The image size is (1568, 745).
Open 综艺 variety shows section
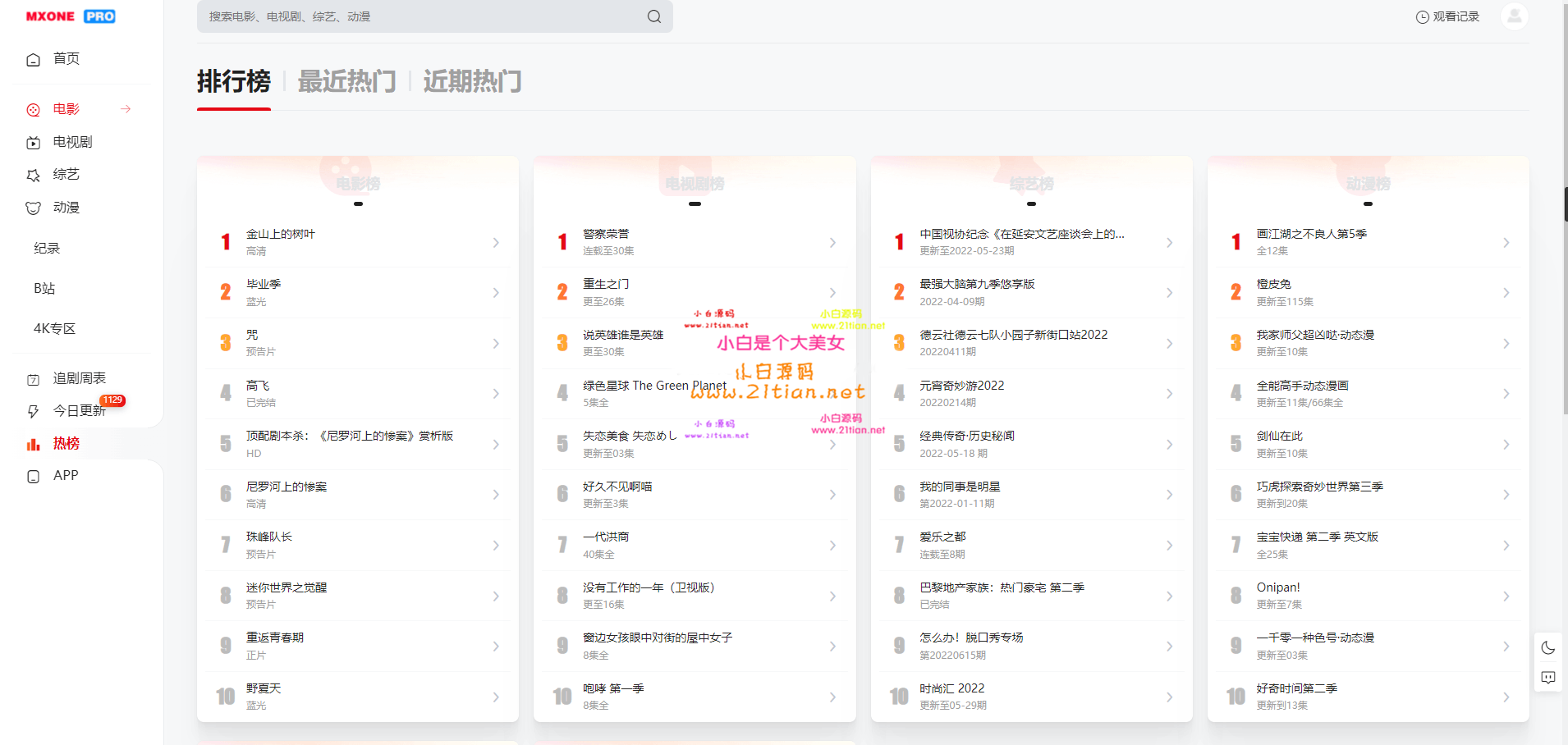click(x=66, y=175)
